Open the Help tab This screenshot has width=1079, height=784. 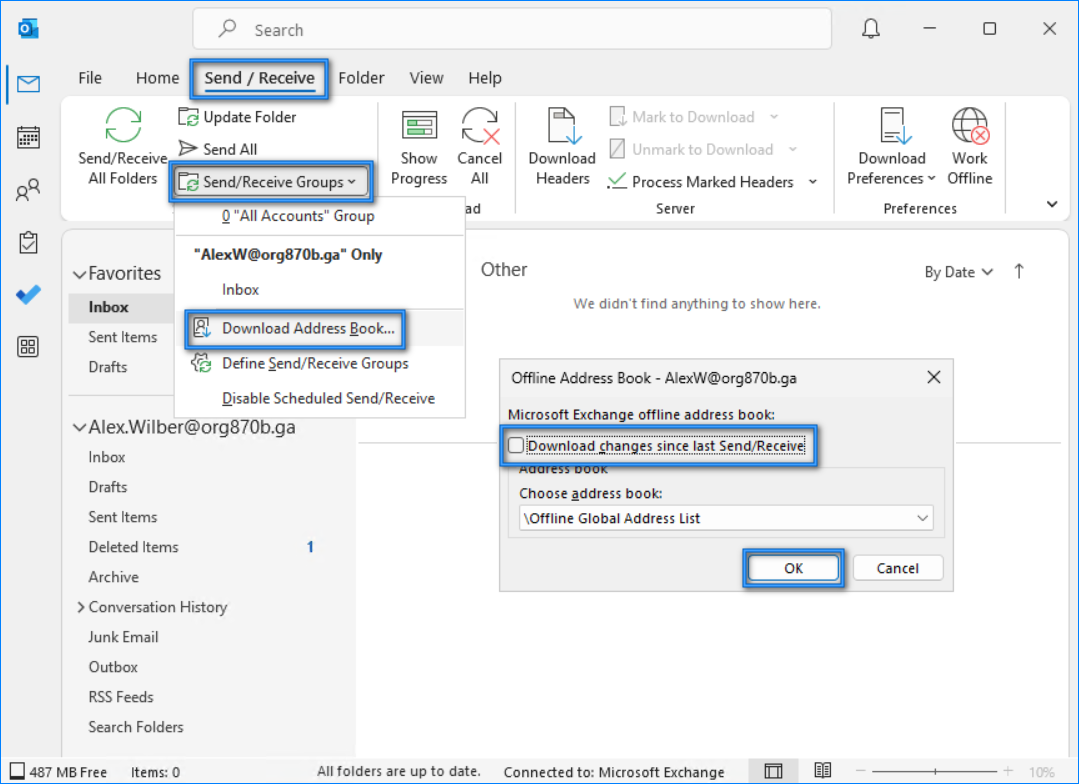485,78
